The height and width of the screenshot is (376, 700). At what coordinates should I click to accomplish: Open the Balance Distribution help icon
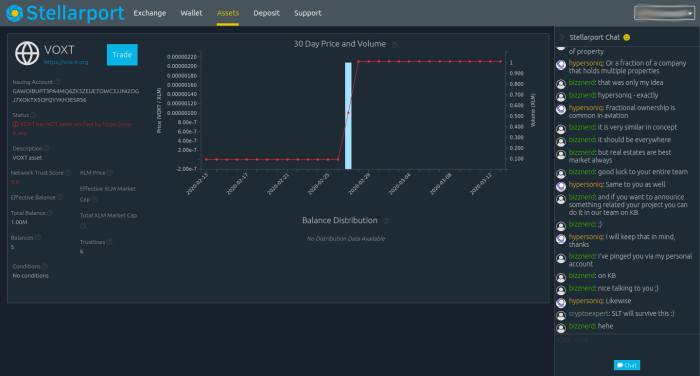pyautogui.click(x=387, y=221)
